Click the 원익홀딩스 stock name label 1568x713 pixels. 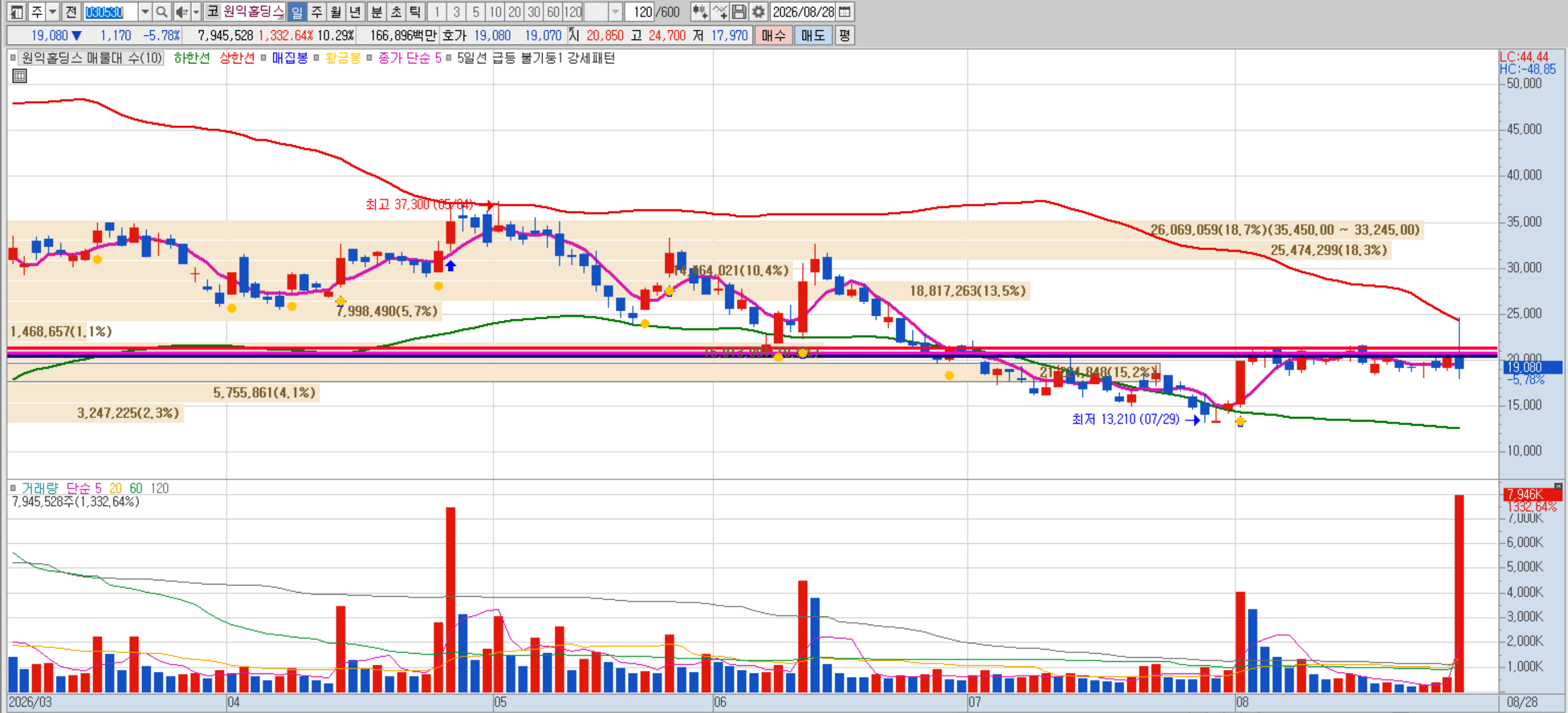(254, 12)
